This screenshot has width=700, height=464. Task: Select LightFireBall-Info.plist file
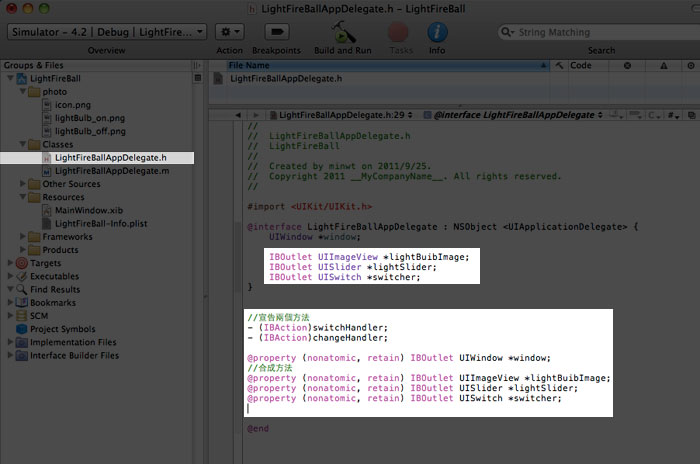tap(101, 223)
